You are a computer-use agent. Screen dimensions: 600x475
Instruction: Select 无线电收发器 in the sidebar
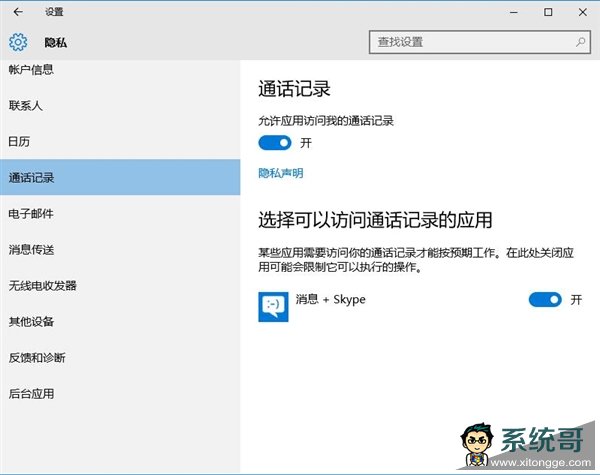(120, 286)
